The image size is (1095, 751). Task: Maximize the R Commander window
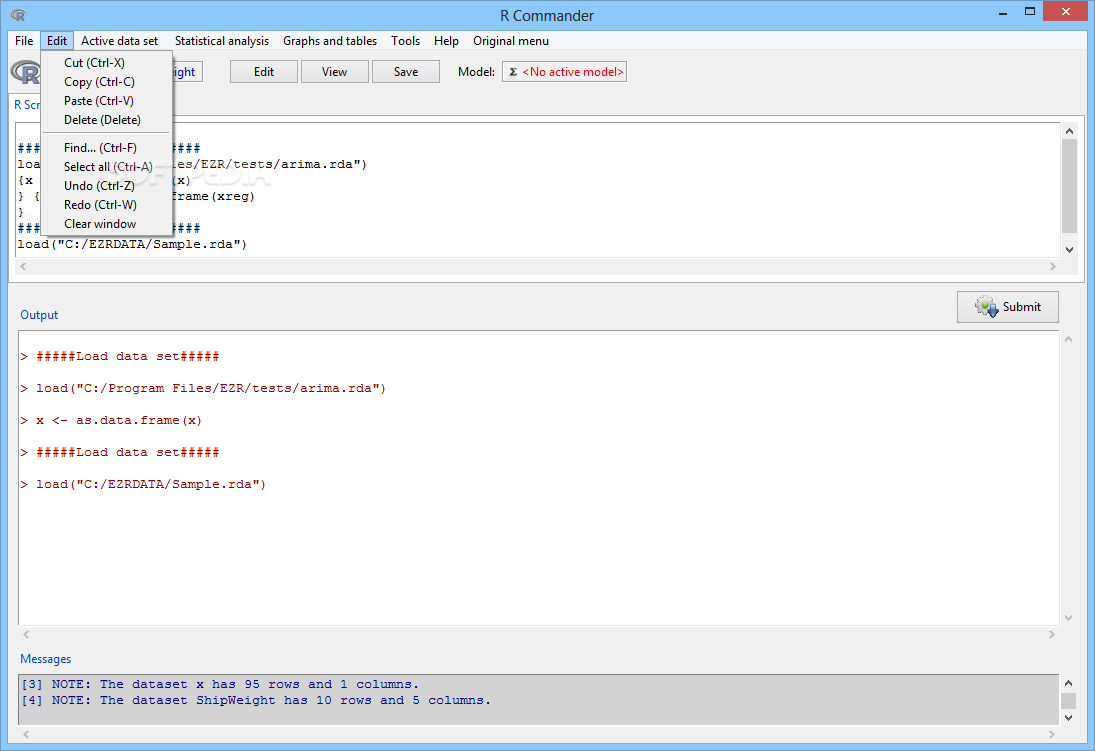click(x=1029, y=12)
